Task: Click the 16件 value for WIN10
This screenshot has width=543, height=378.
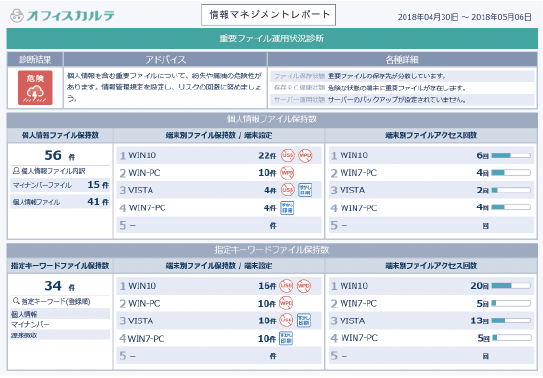Action: [x=267, y=286]
